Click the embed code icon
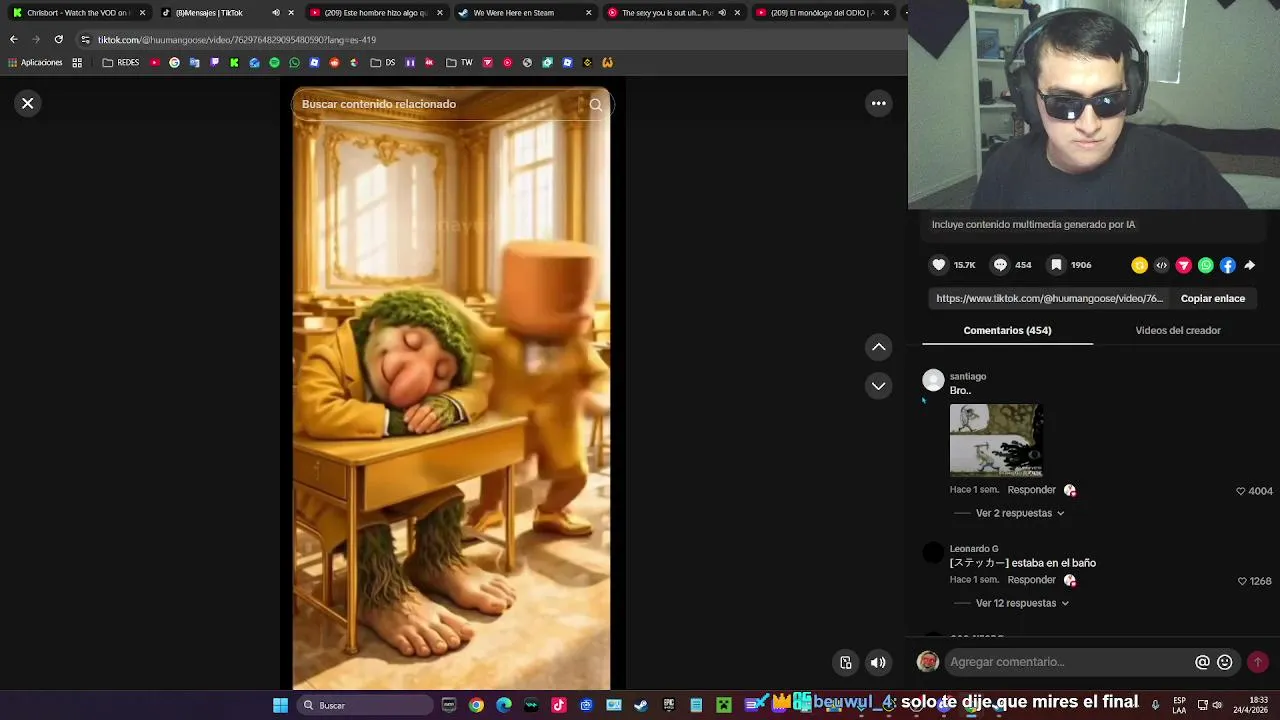Image resolution: width=1280 pixels, height=720 pixels. (x=1161, y=265)
